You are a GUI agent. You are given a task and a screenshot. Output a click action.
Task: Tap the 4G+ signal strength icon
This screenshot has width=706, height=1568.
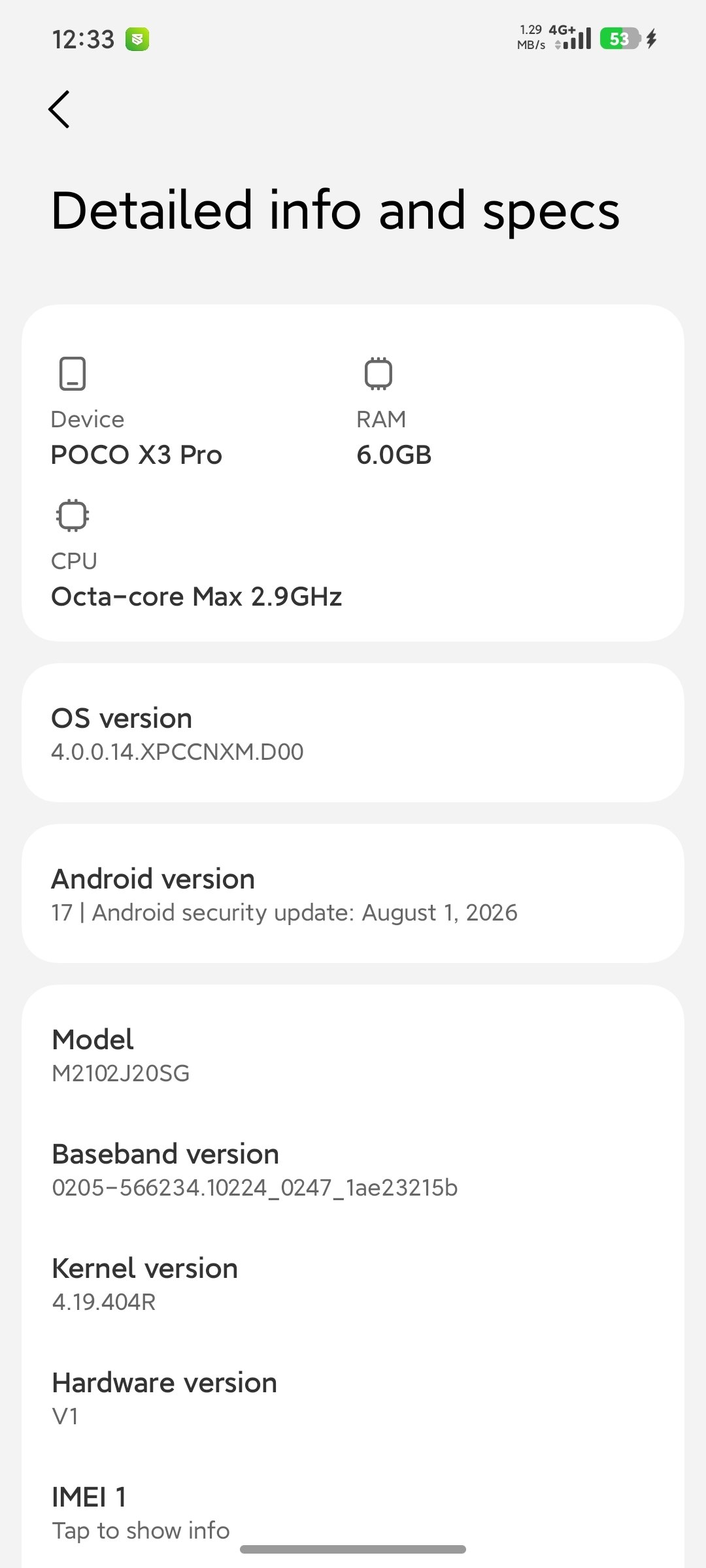(x=571, y=38)
